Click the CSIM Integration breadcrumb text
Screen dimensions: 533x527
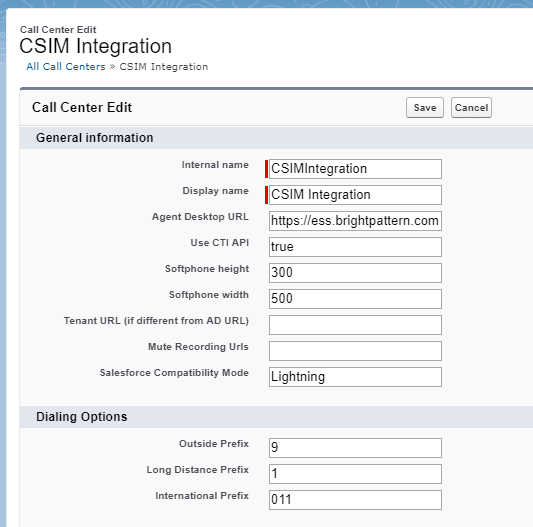(x=164, y=67)
